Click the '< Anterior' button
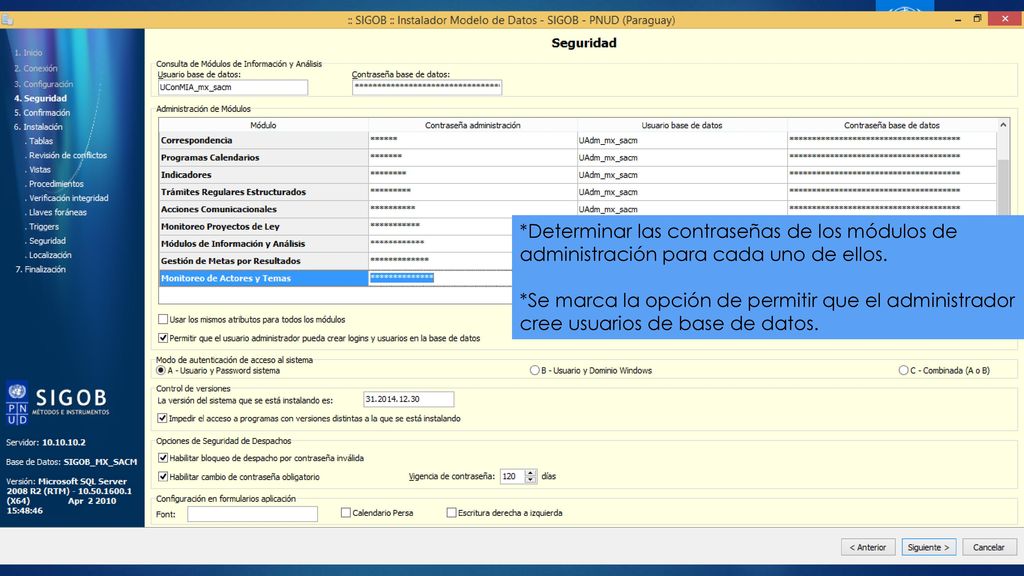This screenshot has height=576, width=1024. tap(867, 547)
